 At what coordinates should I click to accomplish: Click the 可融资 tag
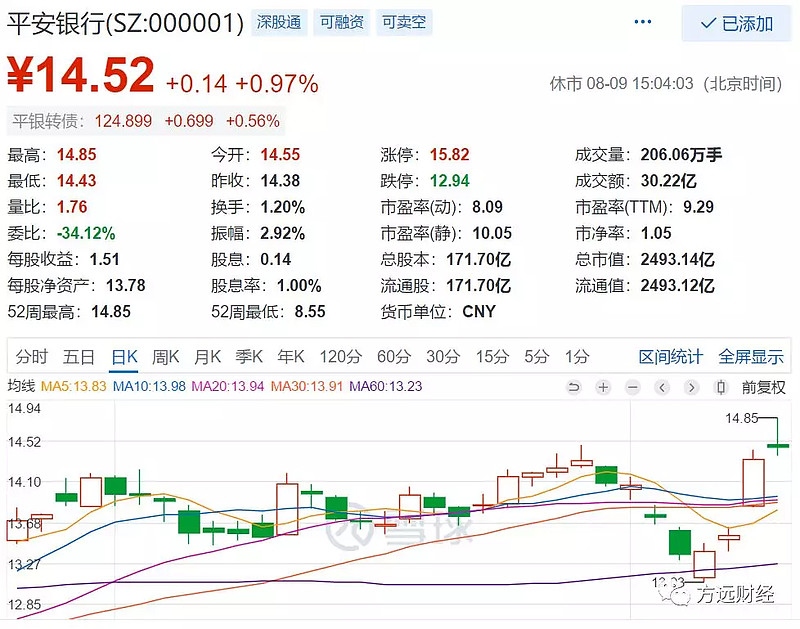click(x=341, y=22)
